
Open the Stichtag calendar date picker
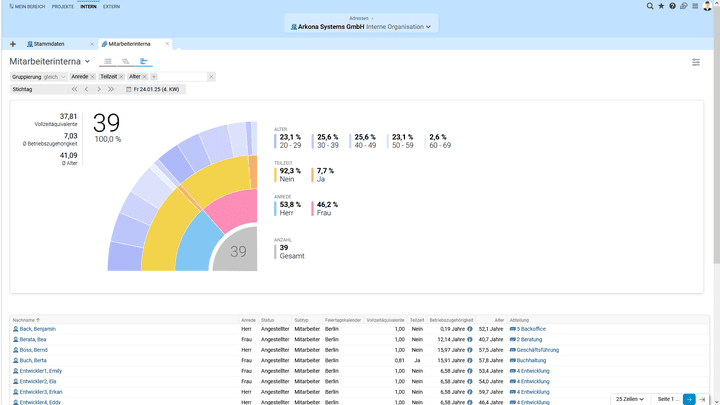129,89
